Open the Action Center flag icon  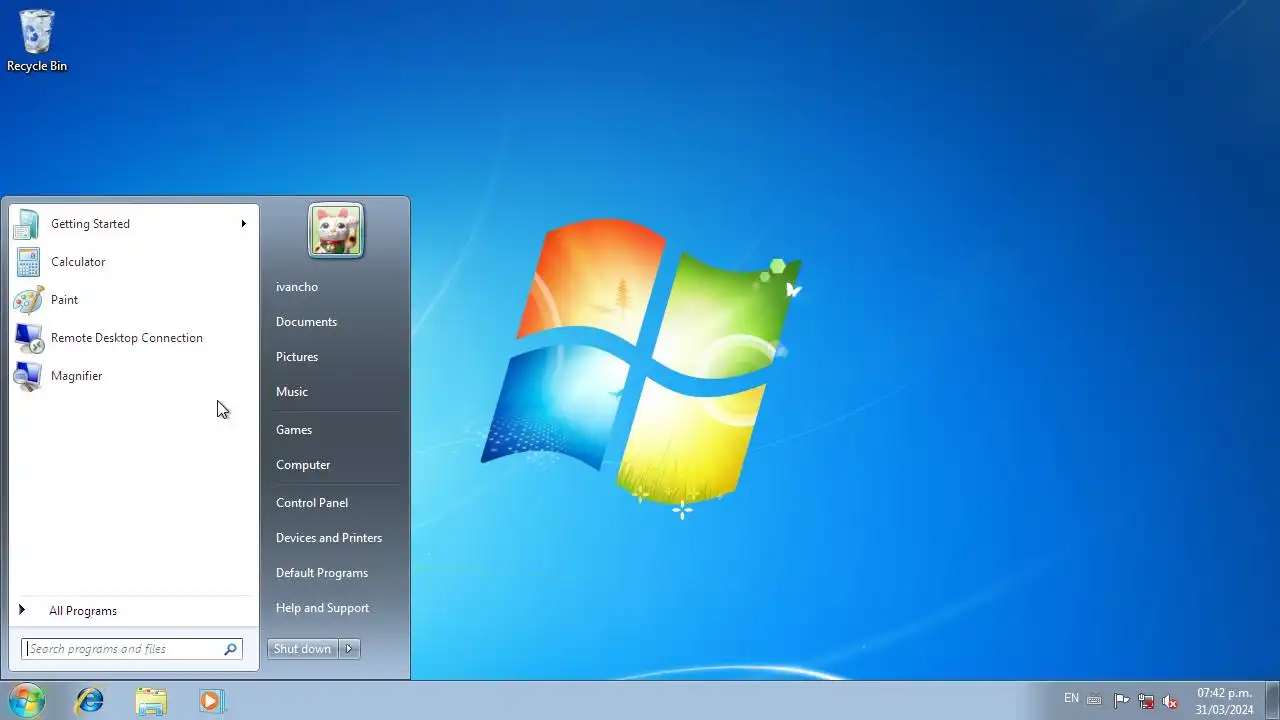(1121, 700)
